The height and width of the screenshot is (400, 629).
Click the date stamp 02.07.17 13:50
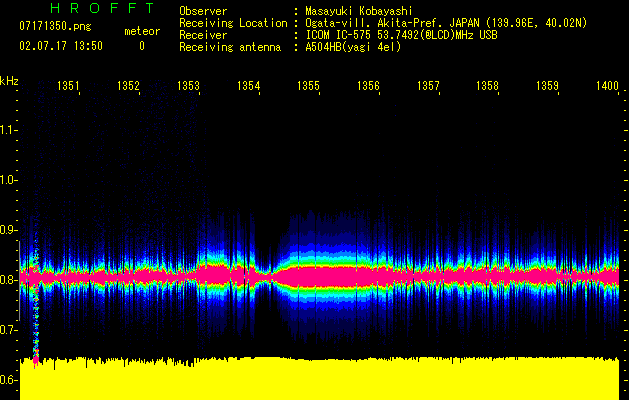coord(61,46)
